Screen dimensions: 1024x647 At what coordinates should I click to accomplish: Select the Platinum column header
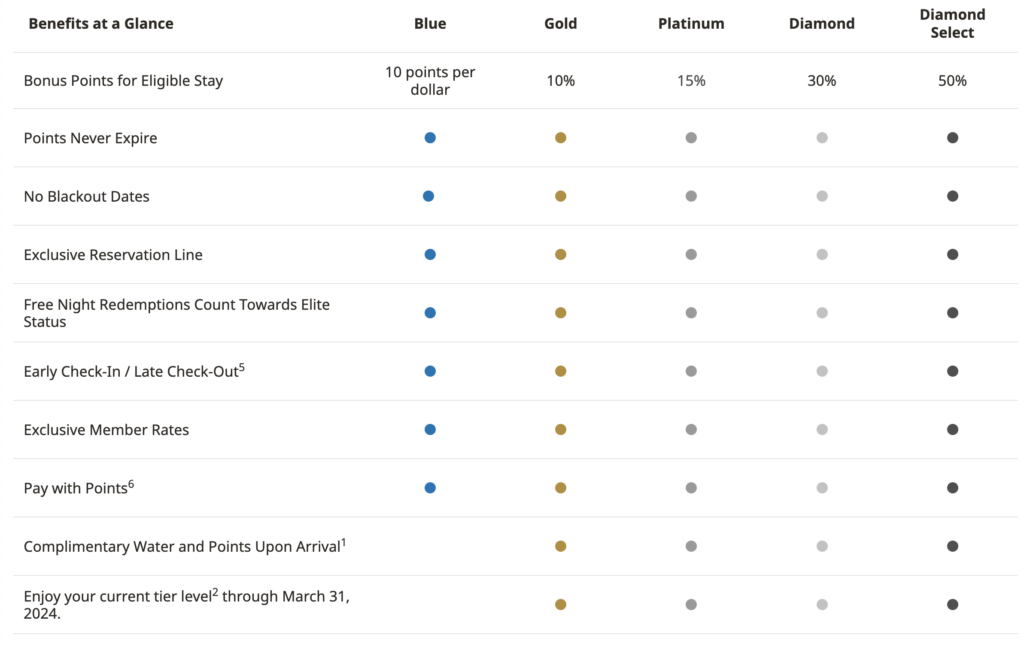(691, 24)
